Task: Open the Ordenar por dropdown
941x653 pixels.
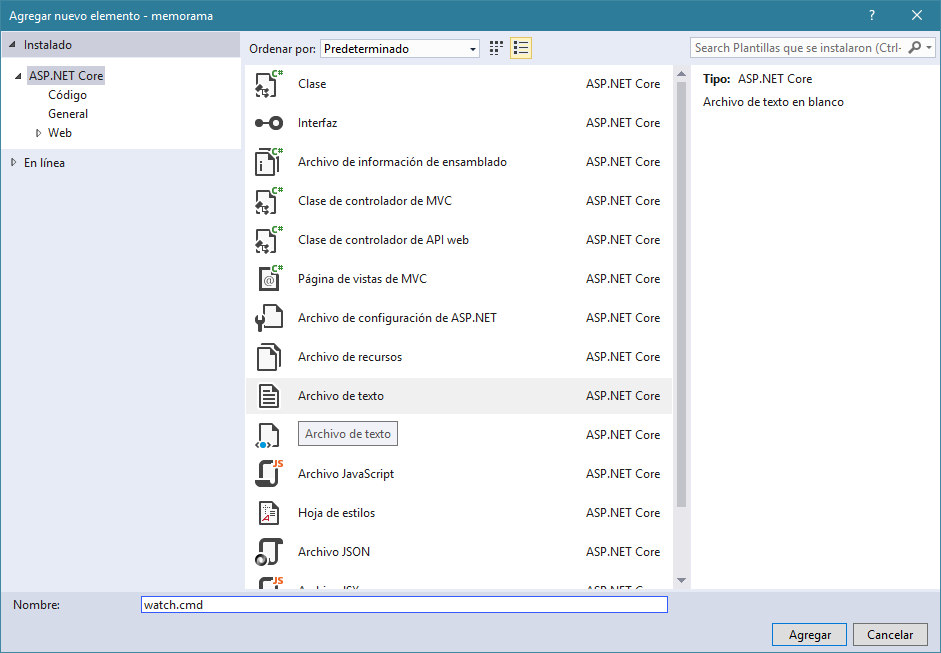Action: tap(400, 48)
